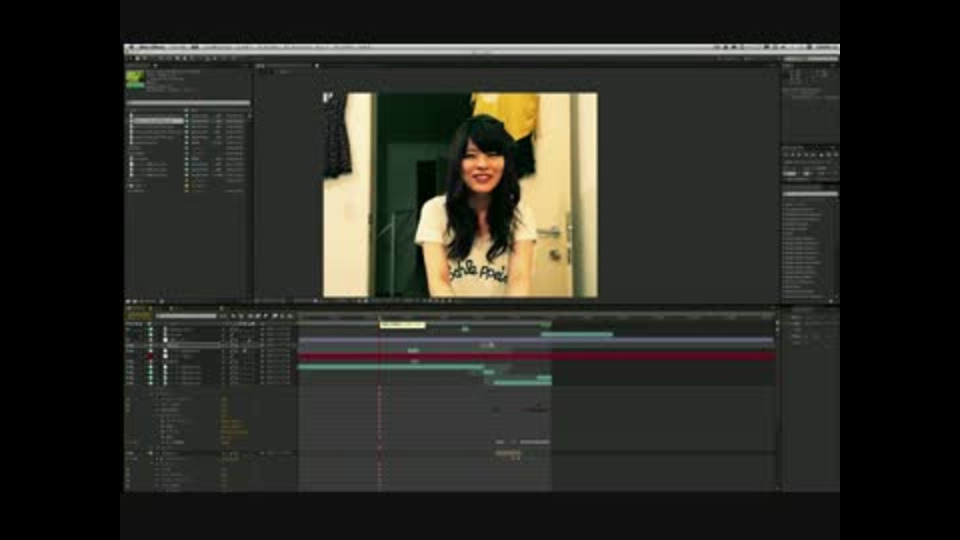960x540 pixels.
Task: Click the orange keyframe group in lower timeline
Action: pyautogui.click(x=508, y=453)
